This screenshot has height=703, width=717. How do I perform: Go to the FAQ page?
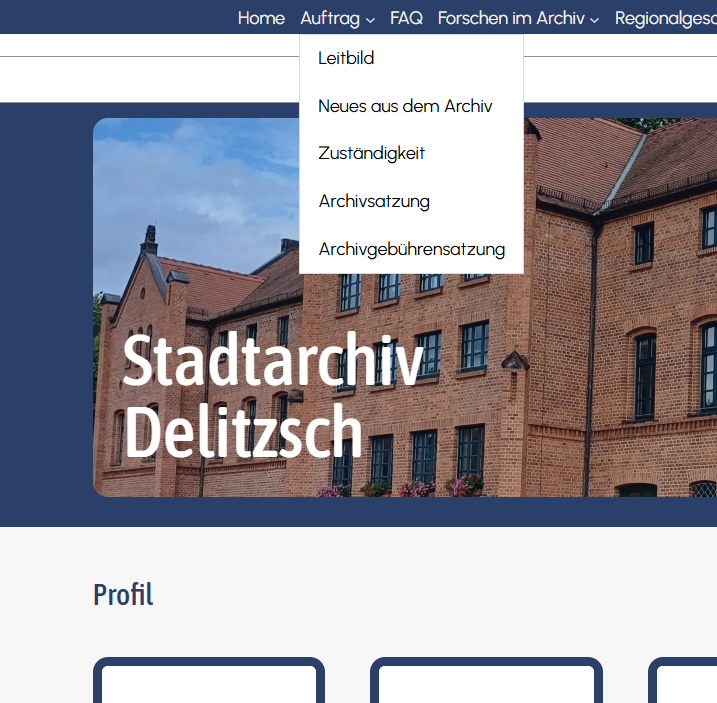406,18
